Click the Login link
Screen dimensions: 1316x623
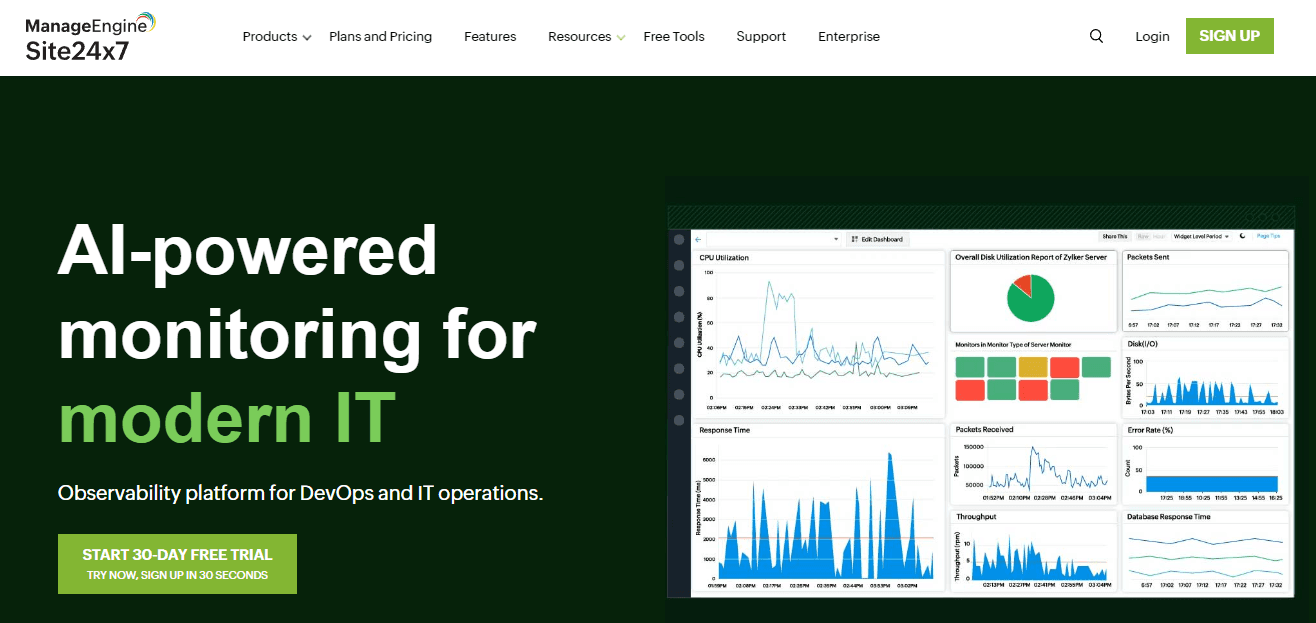pos(1152,36)
